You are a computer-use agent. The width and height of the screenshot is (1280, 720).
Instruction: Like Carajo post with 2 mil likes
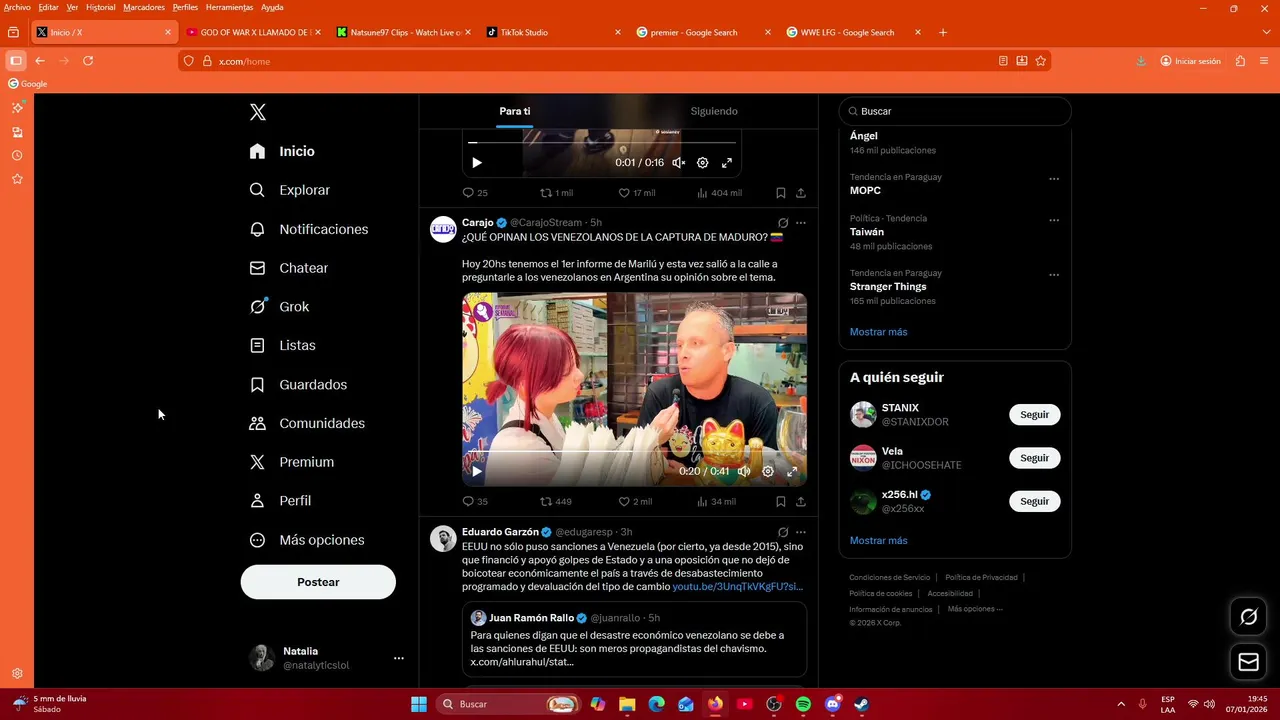pos(635,502)
